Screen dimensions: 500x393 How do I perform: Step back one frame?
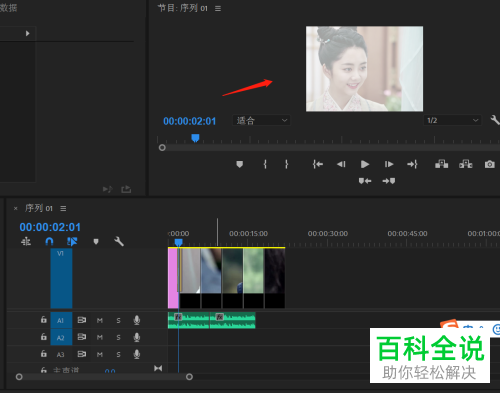pyautogui.click(x=341, y=164)
